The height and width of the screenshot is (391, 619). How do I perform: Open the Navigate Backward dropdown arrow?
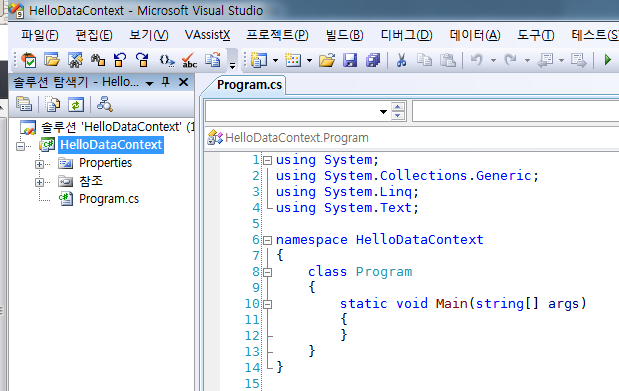[x=561, y=60]
